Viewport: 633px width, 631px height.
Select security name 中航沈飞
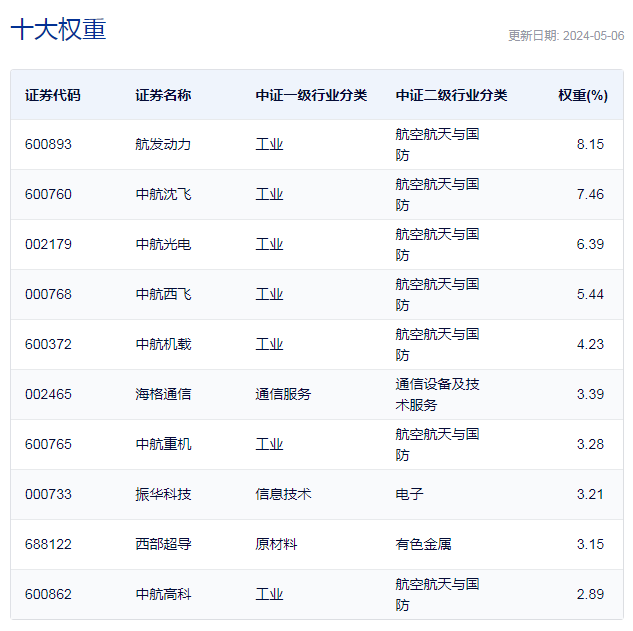click(x=163, y=194)
